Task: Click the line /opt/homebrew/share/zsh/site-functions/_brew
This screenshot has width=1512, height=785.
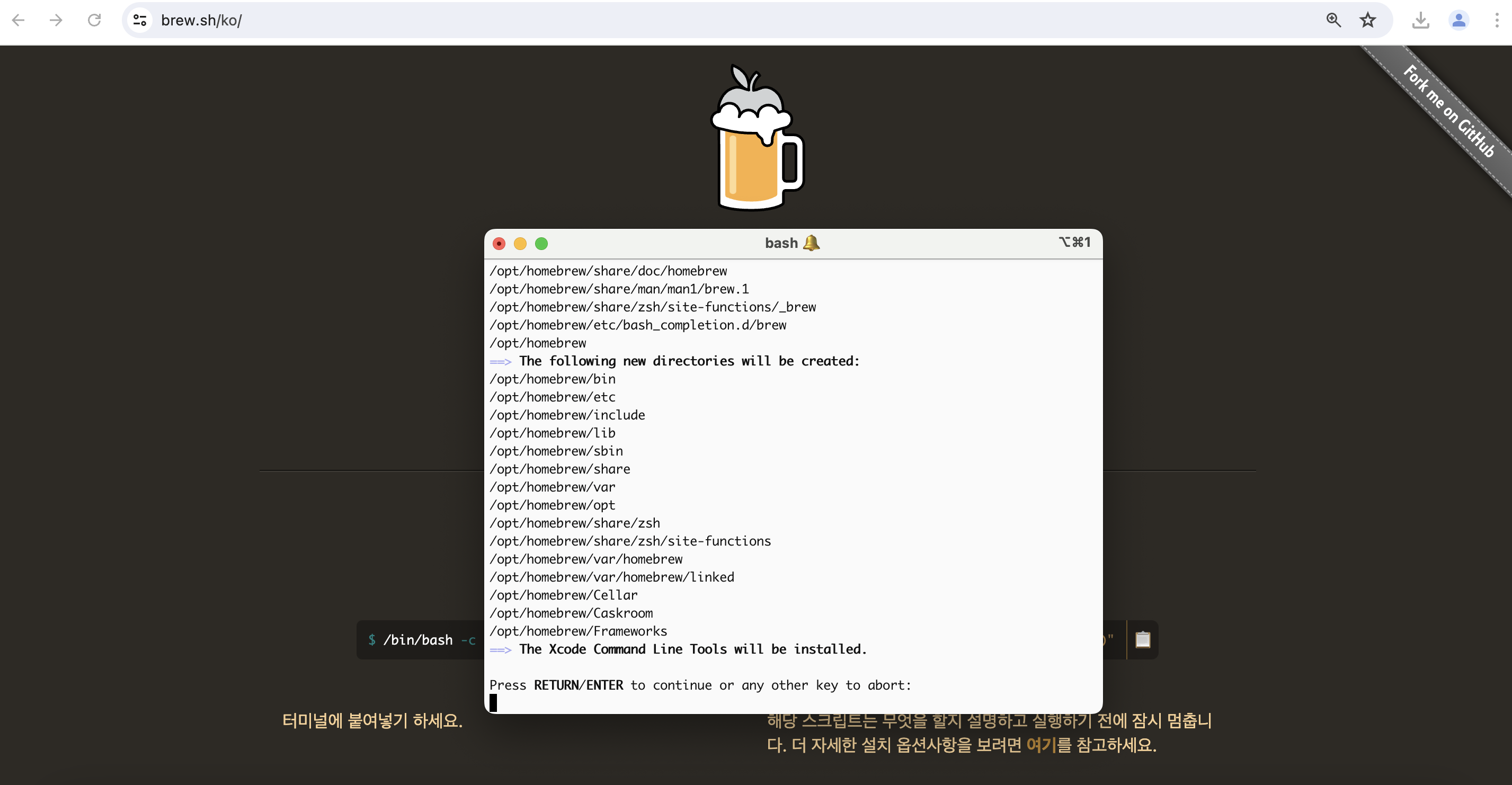Action: point(653,307)
